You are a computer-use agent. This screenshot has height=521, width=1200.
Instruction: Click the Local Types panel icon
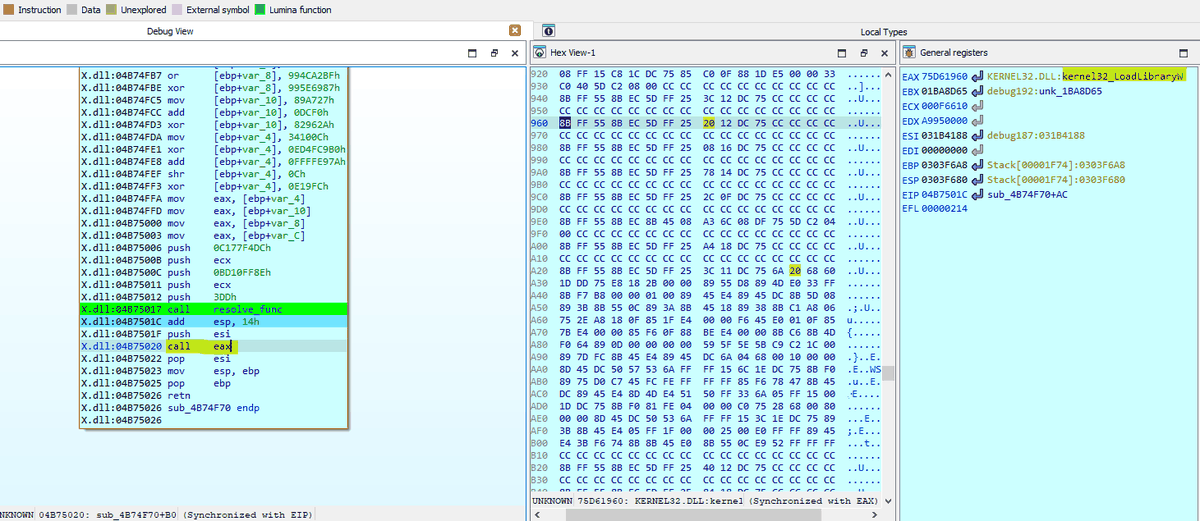(x=548, y=32)
